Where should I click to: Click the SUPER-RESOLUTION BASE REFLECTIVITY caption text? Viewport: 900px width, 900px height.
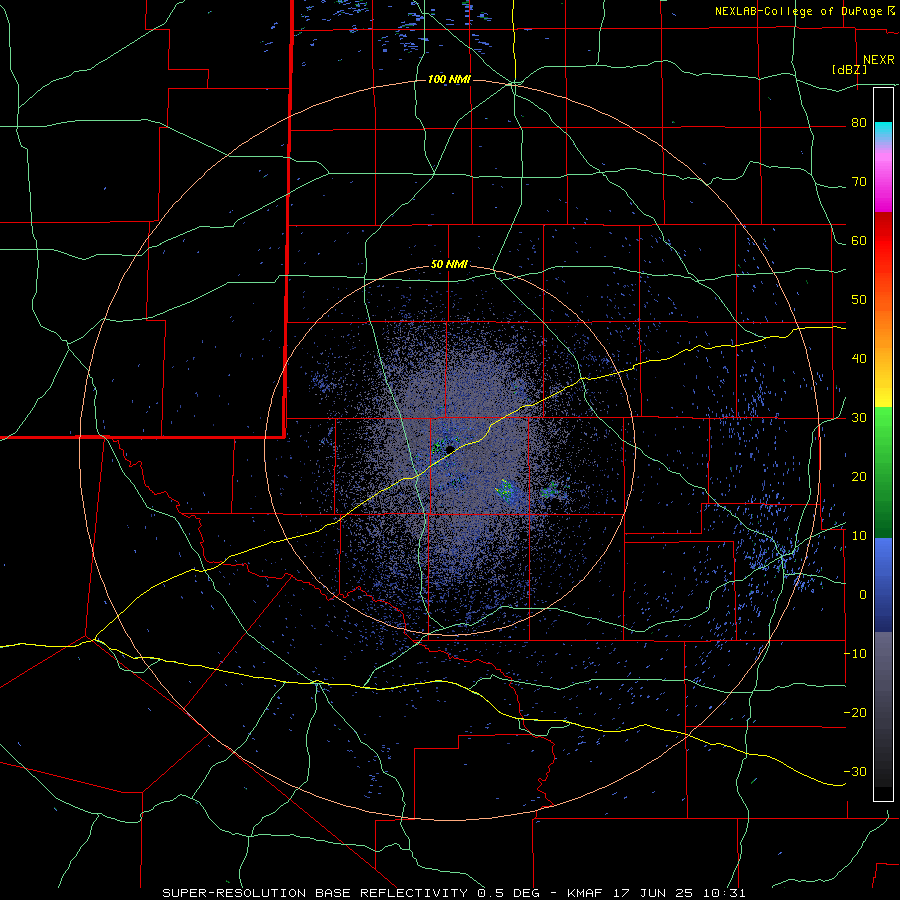pos(315,893)
